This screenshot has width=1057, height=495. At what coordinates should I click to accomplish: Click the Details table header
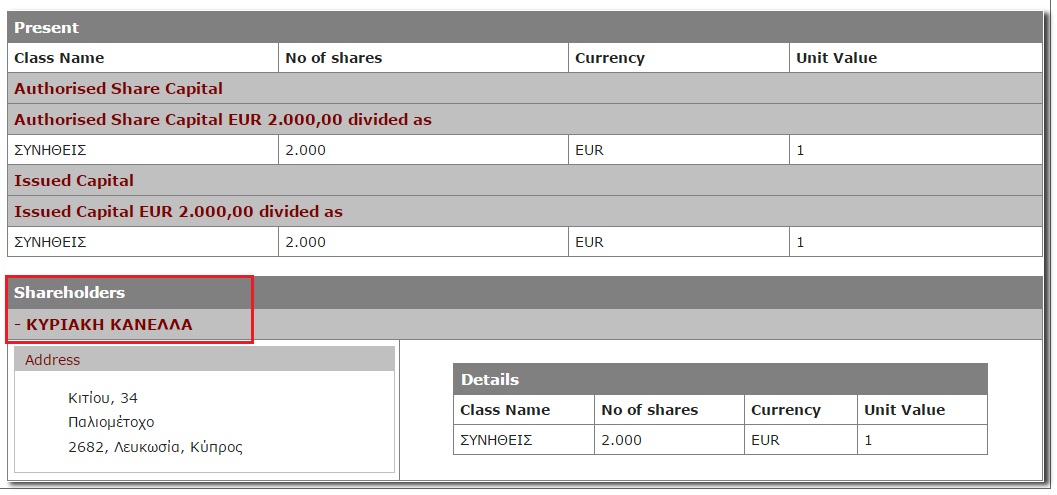coord(490,380)
